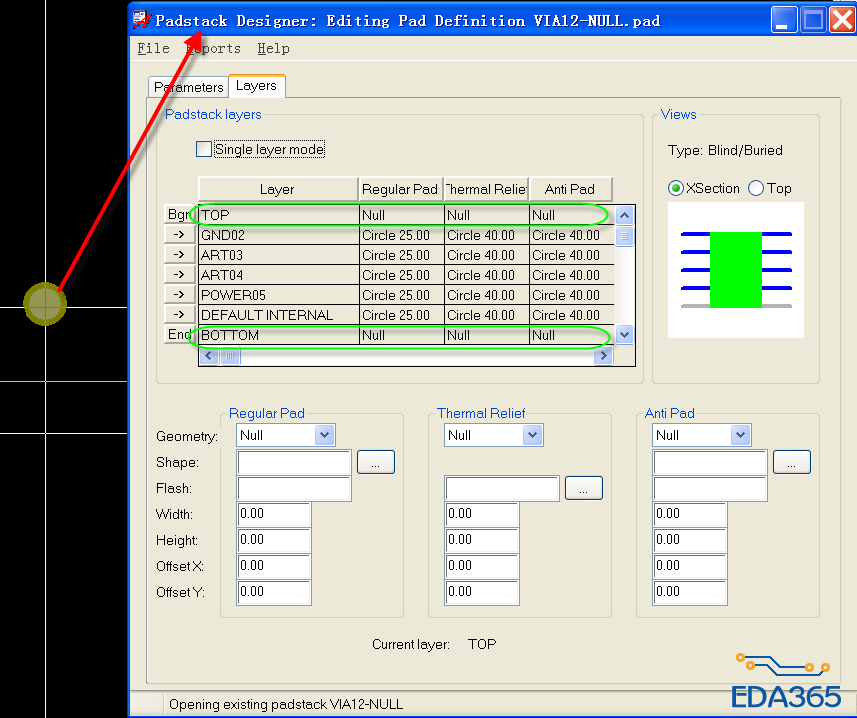Image resolution: width=857 pixels, height=718 pixels.
Task: Maximize the Padstack Designer window
Action: point(813,20)
